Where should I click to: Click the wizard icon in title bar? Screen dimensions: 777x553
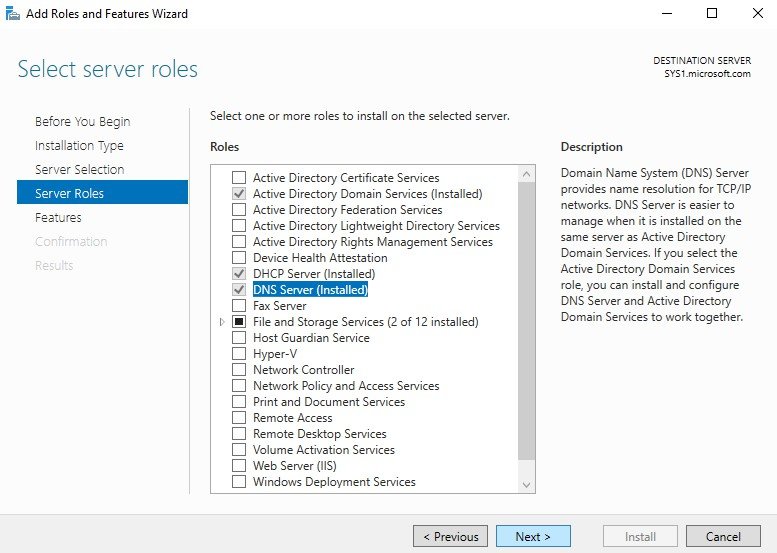click(12, 13)
